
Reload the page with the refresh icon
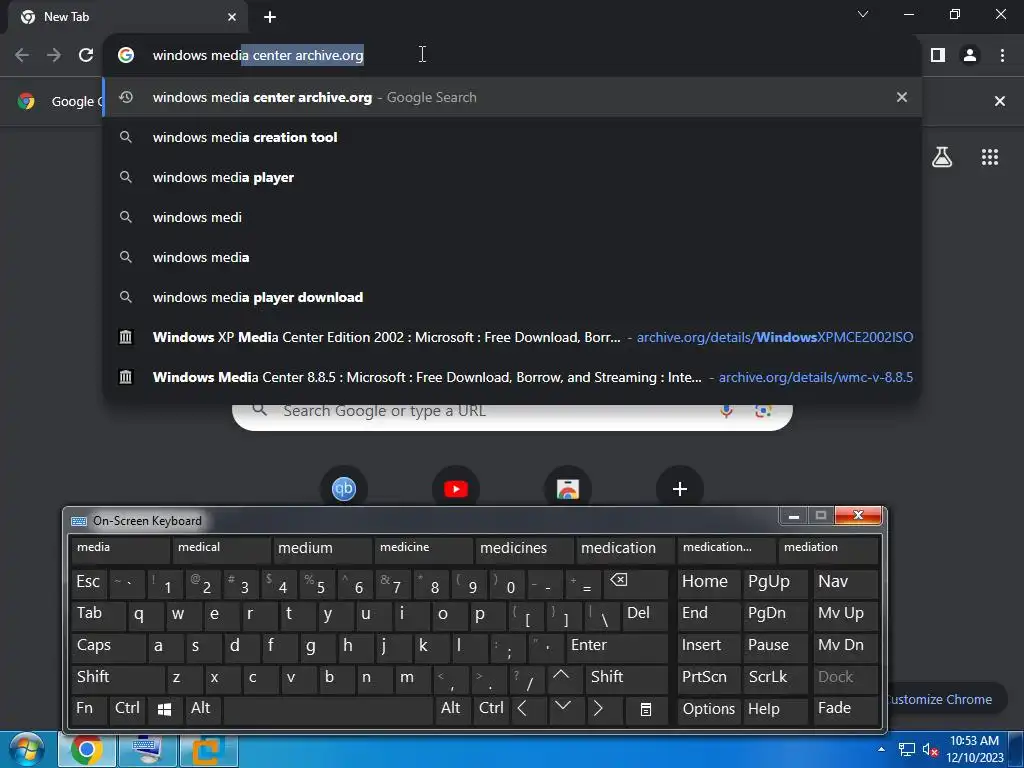[x=86, y=55]
